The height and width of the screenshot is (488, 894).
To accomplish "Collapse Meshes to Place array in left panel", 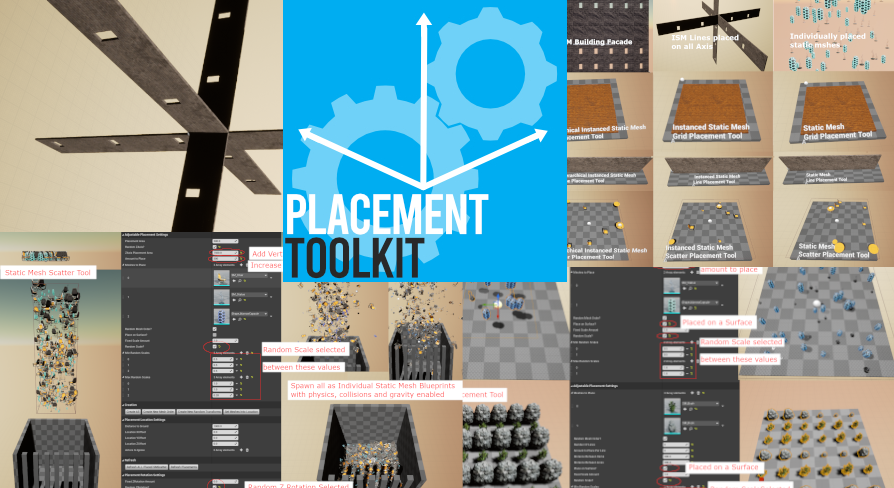I will click(123, 265).
